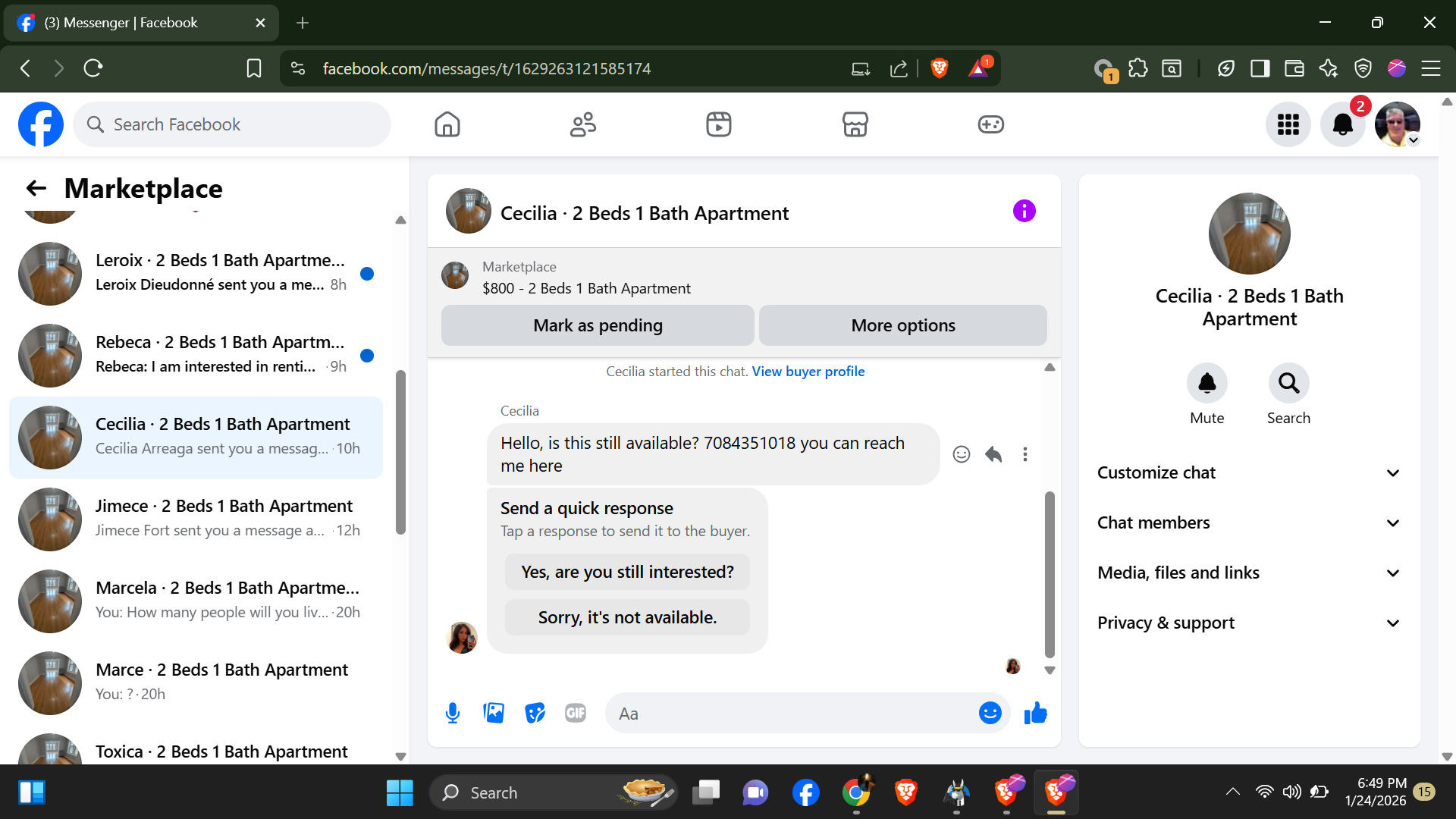
Task: Expand Media, files and links section
Action: (1249, 573)
